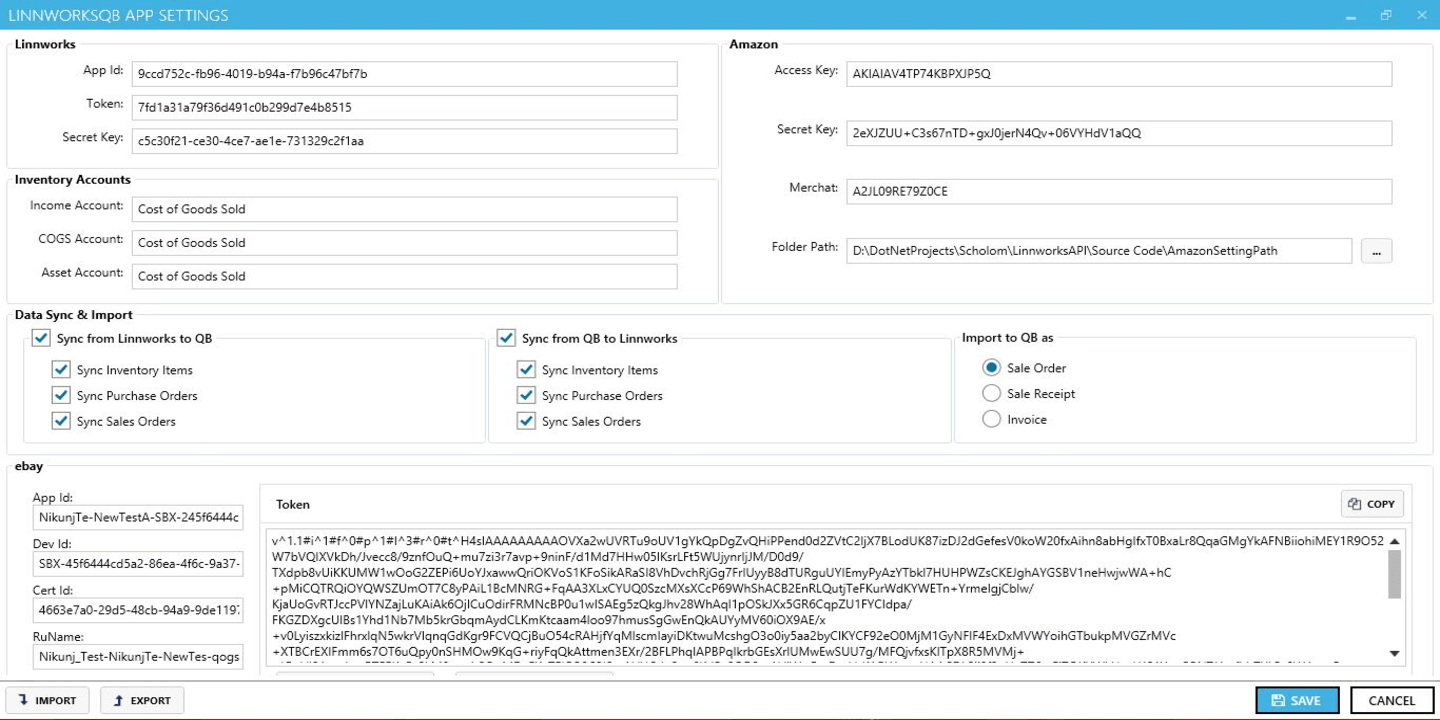Uncheck Linnworks to QB Sync Purchase Orders
1440x720 pixels.
click(61, 395)
